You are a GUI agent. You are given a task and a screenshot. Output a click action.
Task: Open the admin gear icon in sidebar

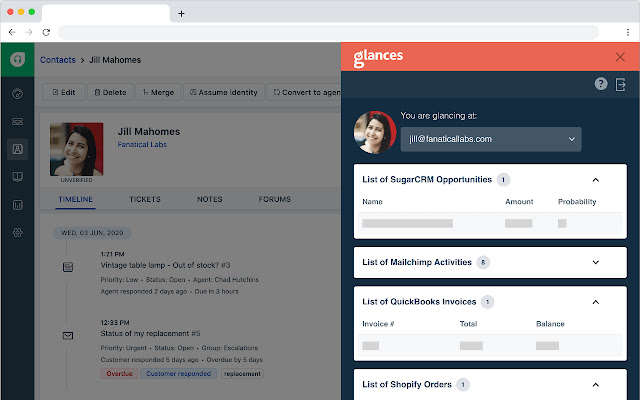click(18, 232)
